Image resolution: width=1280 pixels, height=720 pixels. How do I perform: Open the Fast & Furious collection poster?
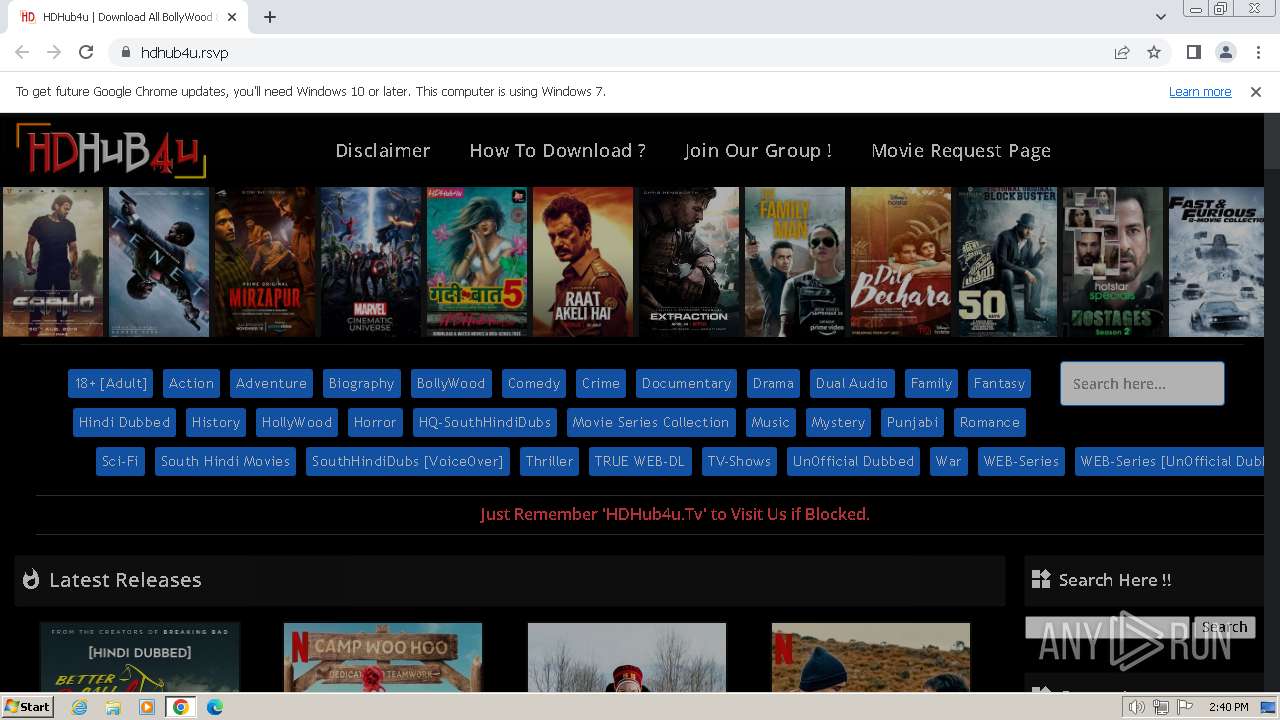[1216, 262]
